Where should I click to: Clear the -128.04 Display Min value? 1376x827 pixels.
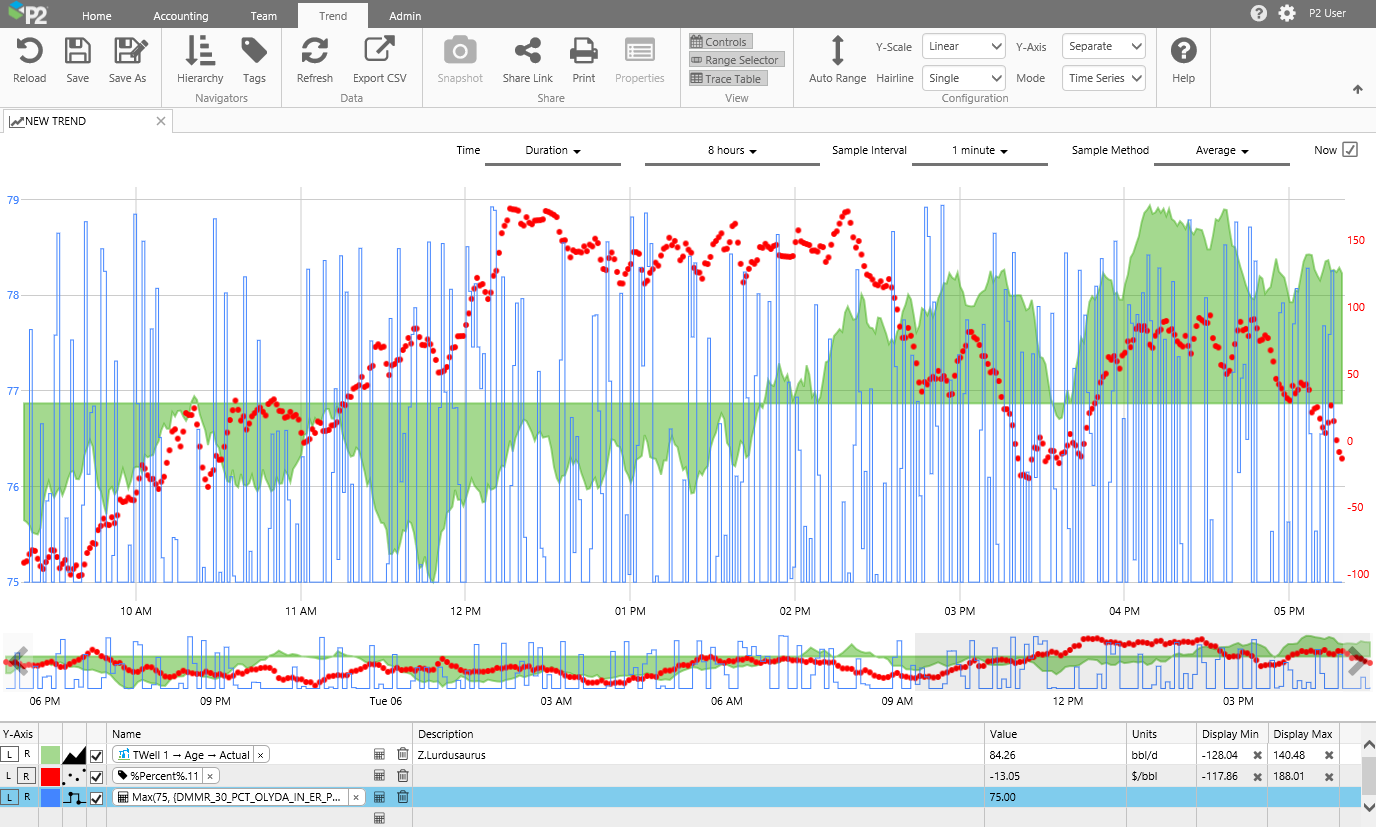[x=1257, y=755]
